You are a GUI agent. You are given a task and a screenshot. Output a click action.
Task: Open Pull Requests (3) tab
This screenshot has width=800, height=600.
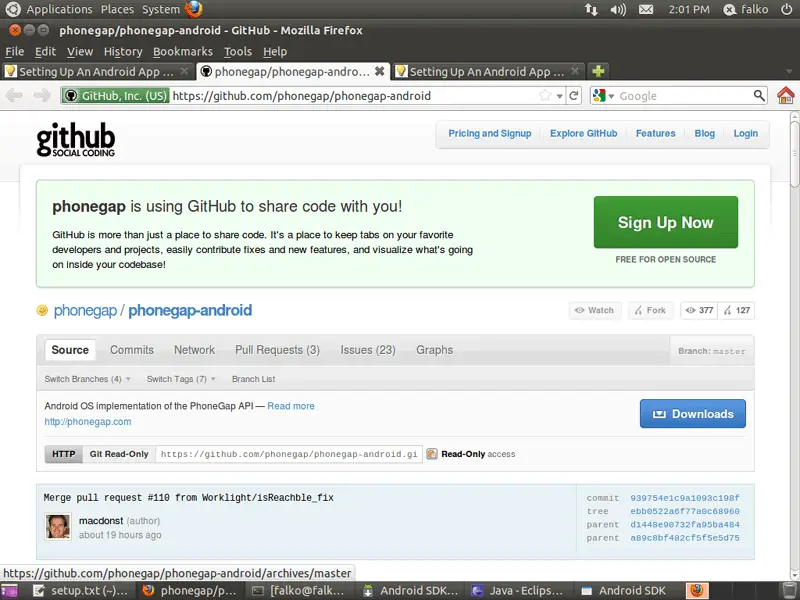pos(277,350)
